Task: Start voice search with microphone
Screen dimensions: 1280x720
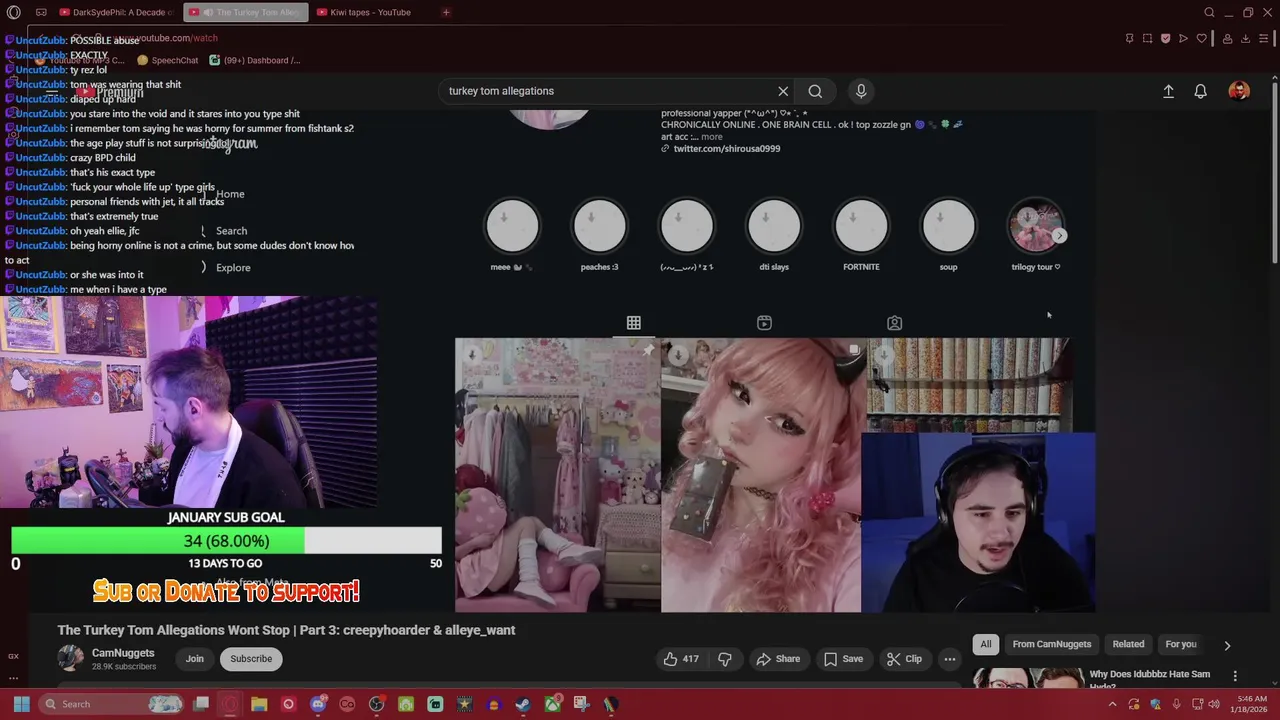Action: click(861, 91)
